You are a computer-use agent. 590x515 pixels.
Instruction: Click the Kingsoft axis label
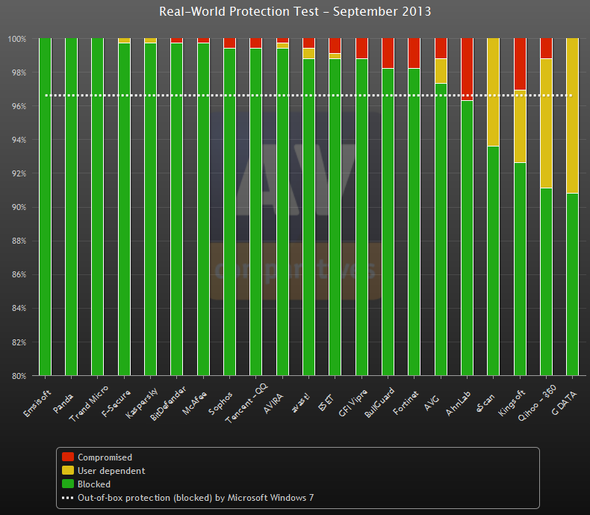point(511,403)
